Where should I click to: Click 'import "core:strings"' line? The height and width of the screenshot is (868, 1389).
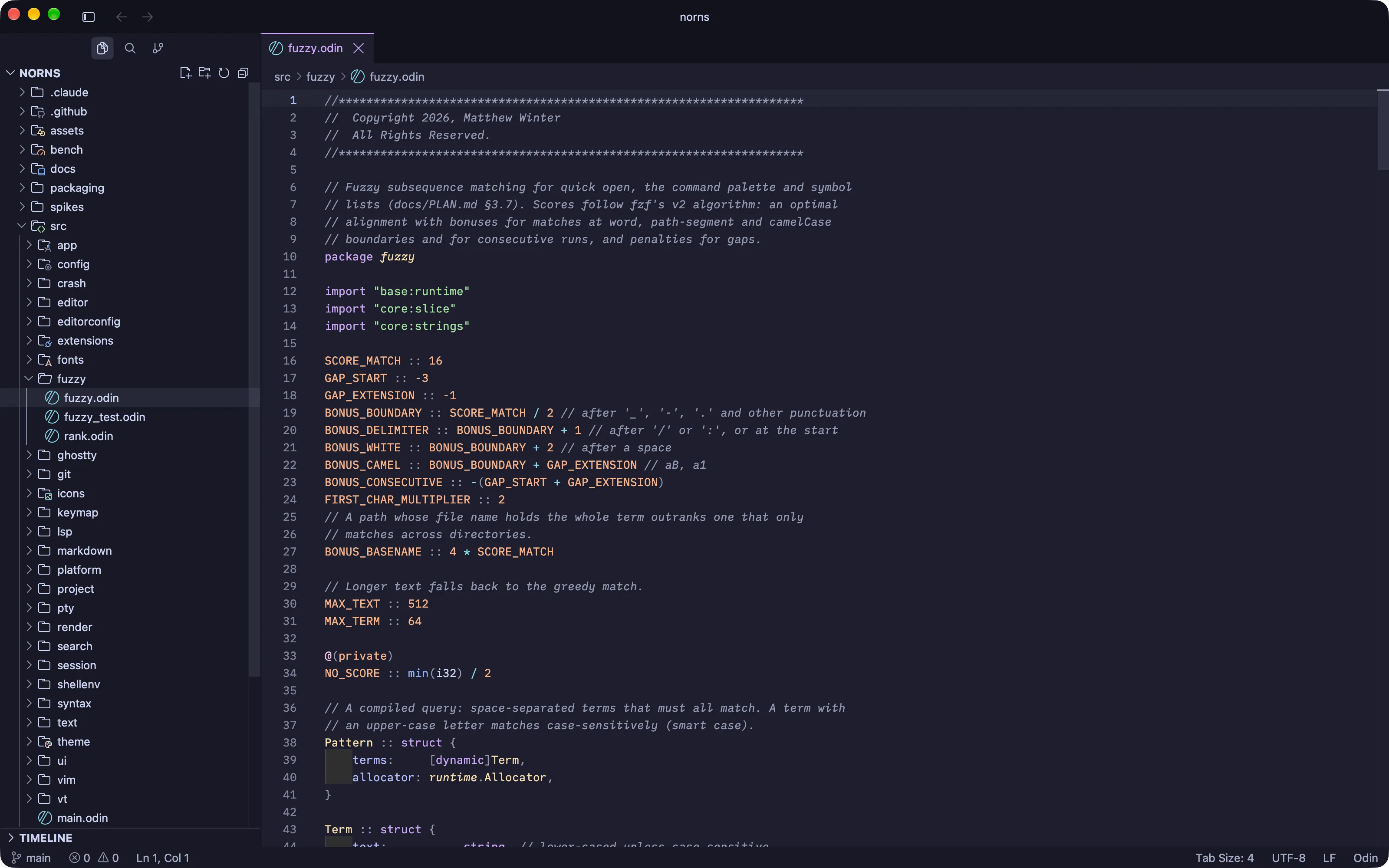pos(397,326)
